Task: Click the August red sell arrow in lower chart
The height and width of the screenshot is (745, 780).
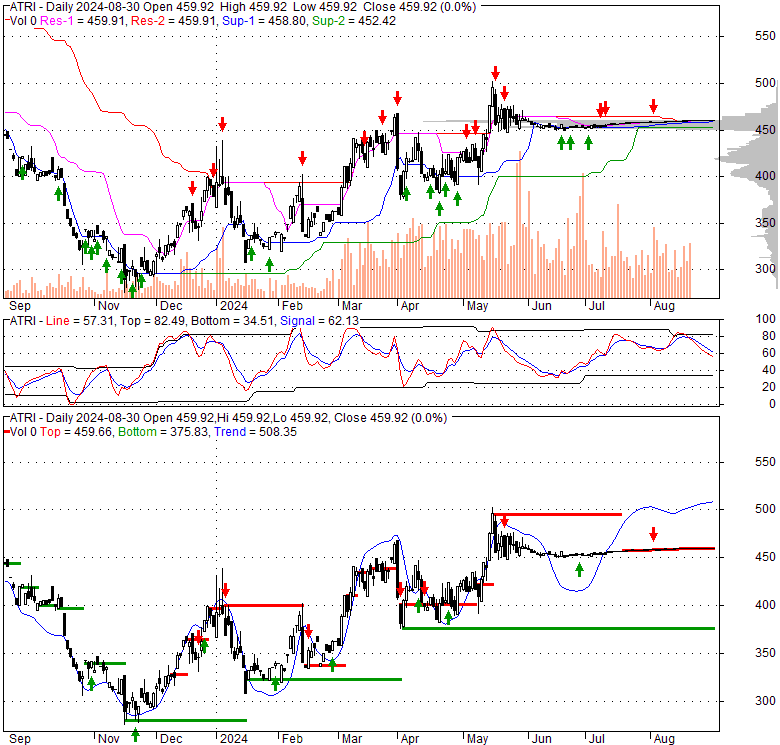Action: click(x=653, y=535)
